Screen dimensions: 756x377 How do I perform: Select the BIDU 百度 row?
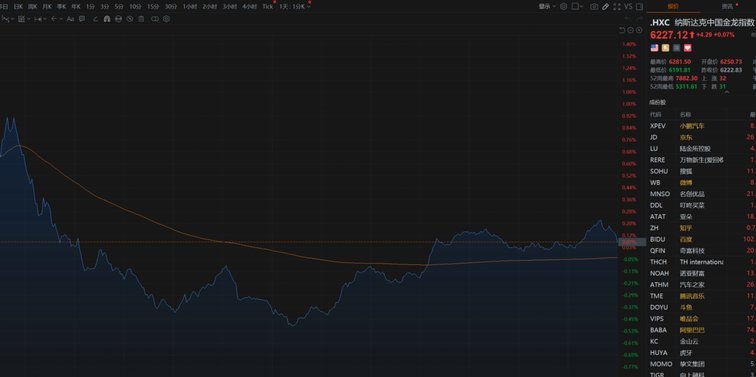coord(703,239)
